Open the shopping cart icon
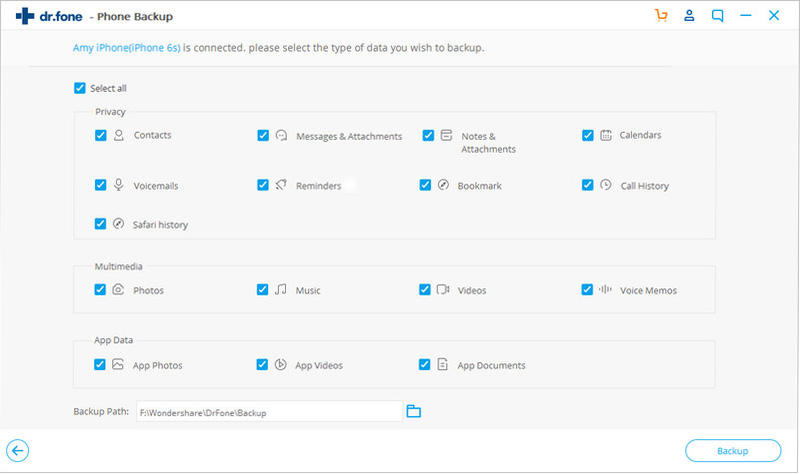 [661, 15]
